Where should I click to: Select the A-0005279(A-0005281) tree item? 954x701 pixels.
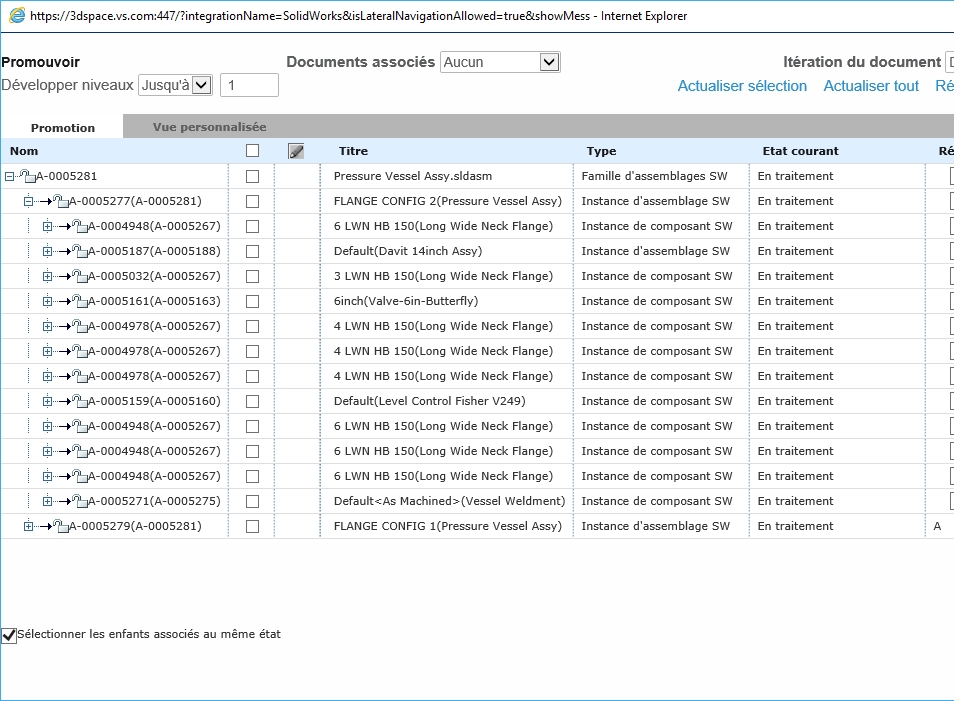[135, 526]
